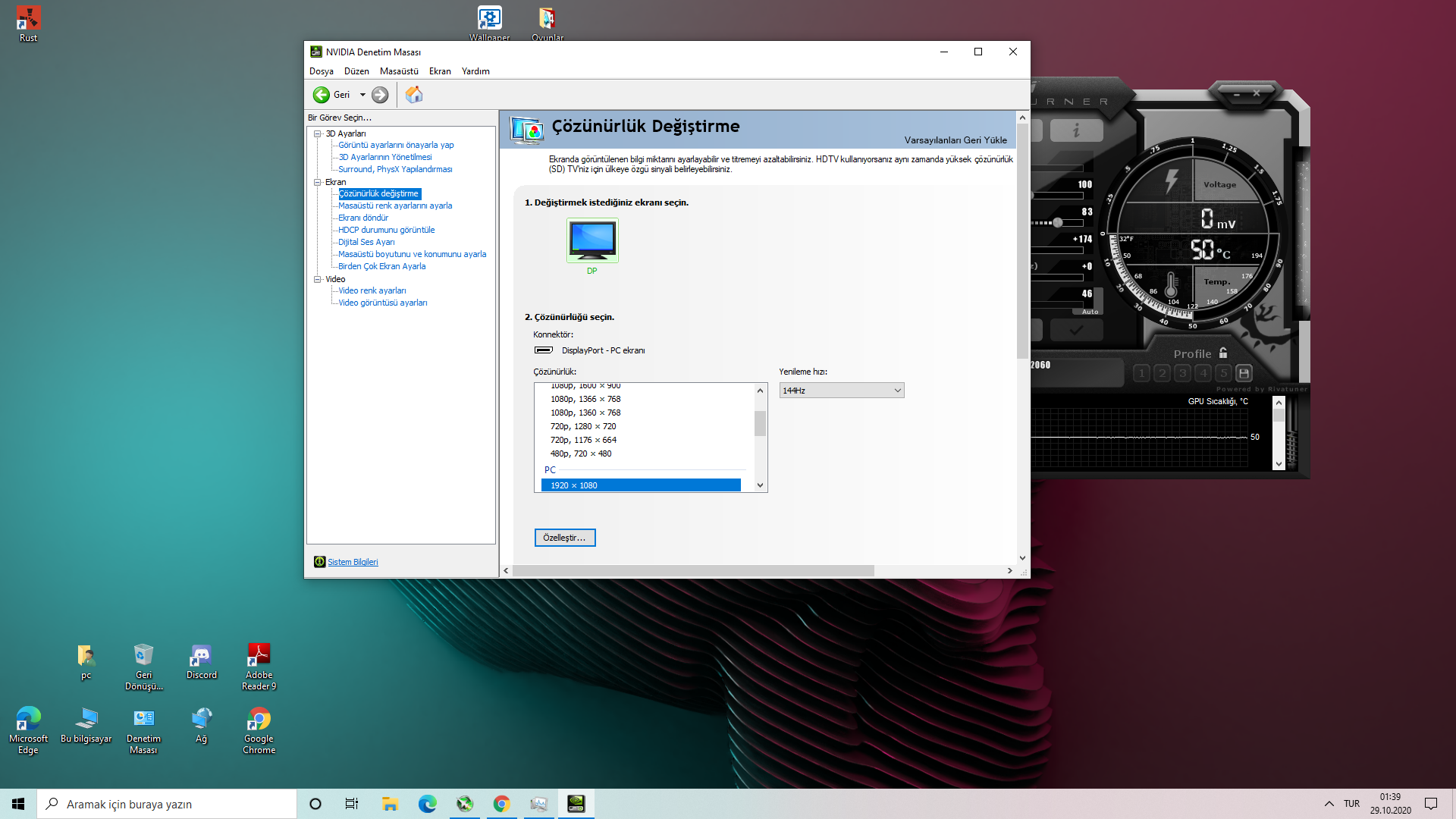Open the Yenileme hızı 144Hz dropdown
1456x819 pixels.
pos(841,391)
